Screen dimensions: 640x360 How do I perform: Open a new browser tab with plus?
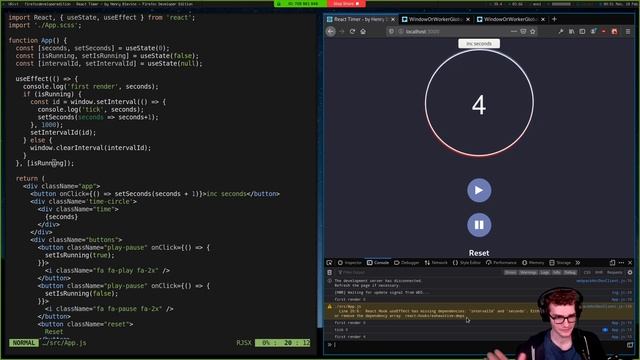(554, 19)
